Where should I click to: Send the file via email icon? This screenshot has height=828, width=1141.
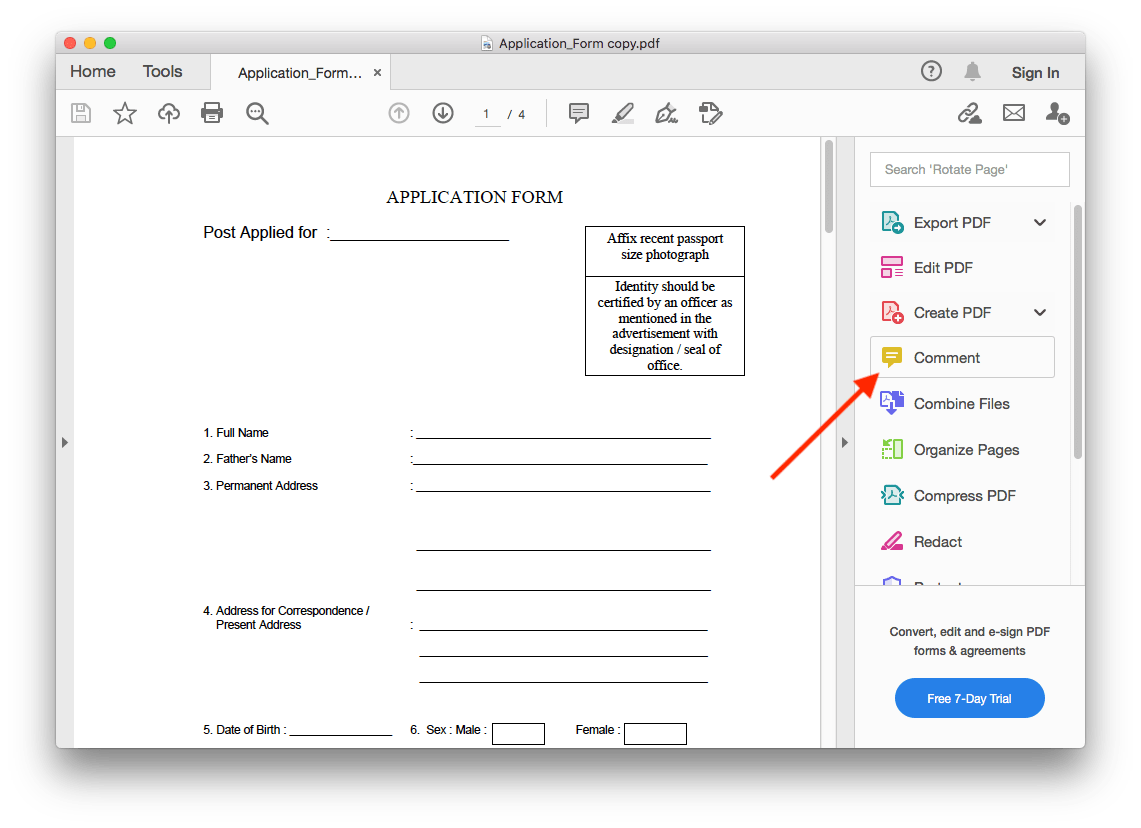[x=1013, y=112]
